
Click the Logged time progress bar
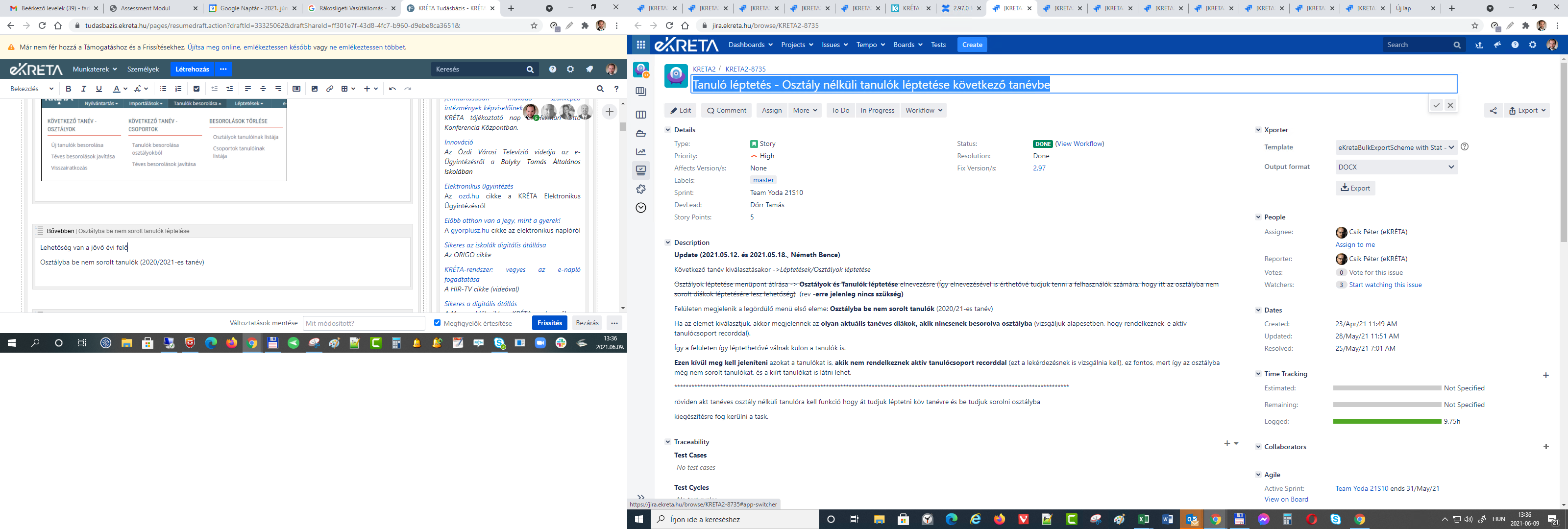(1387, 421)
